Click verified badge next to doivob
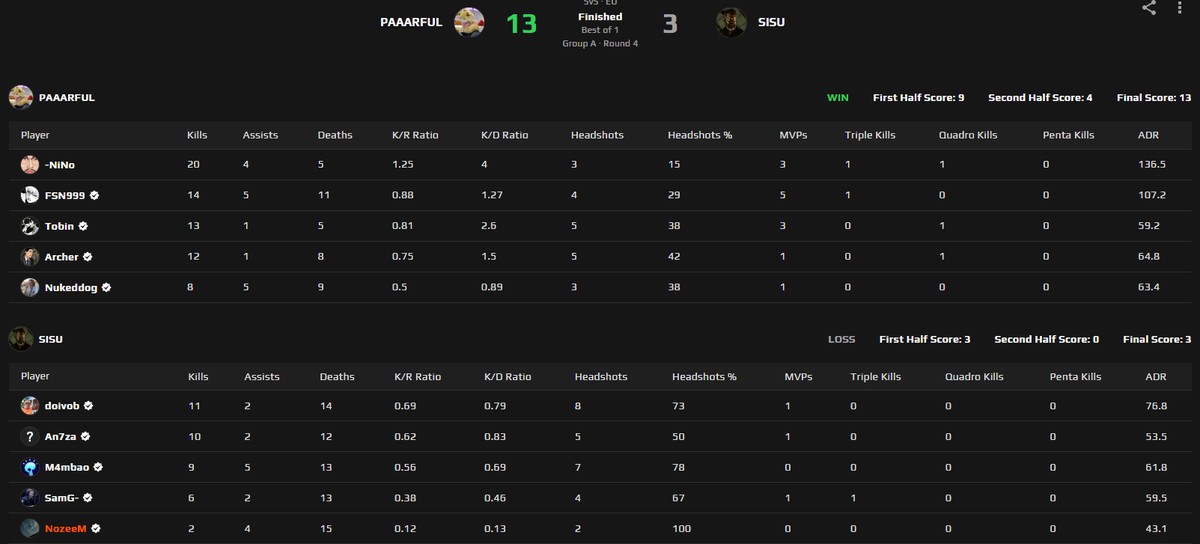 pos(89,406)
